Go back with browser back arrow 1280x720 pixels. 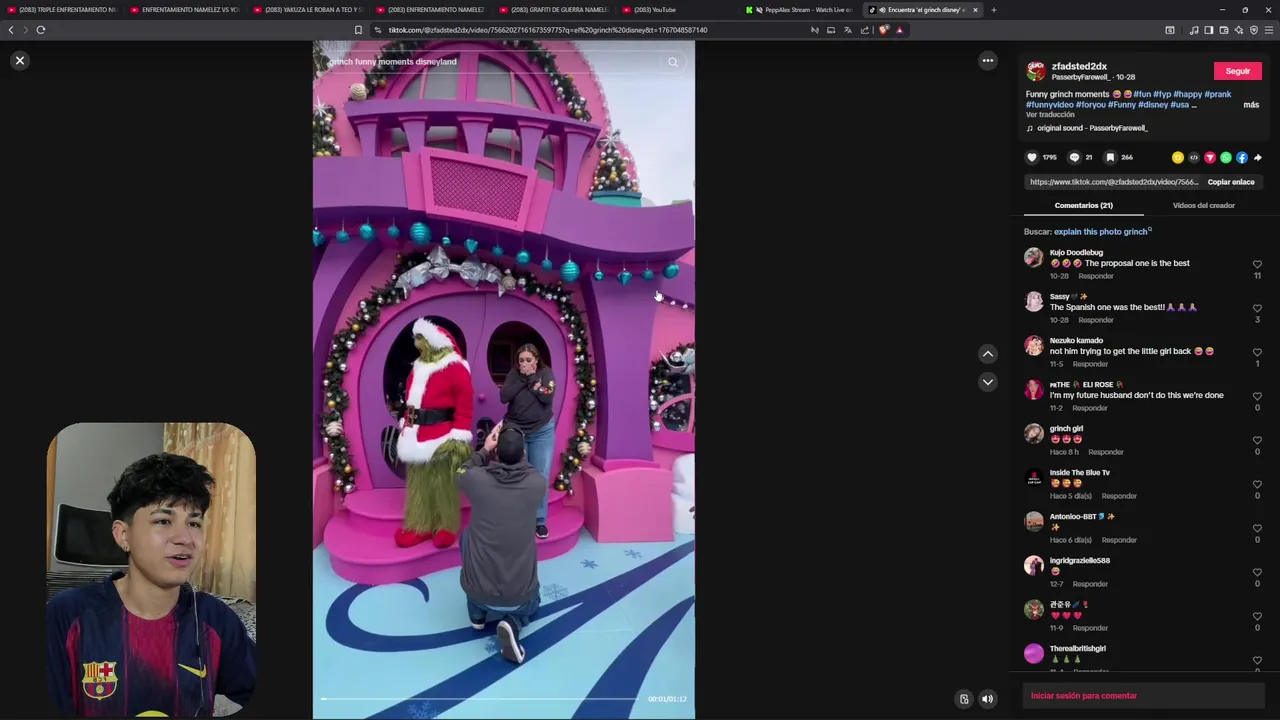pos(11,30)
